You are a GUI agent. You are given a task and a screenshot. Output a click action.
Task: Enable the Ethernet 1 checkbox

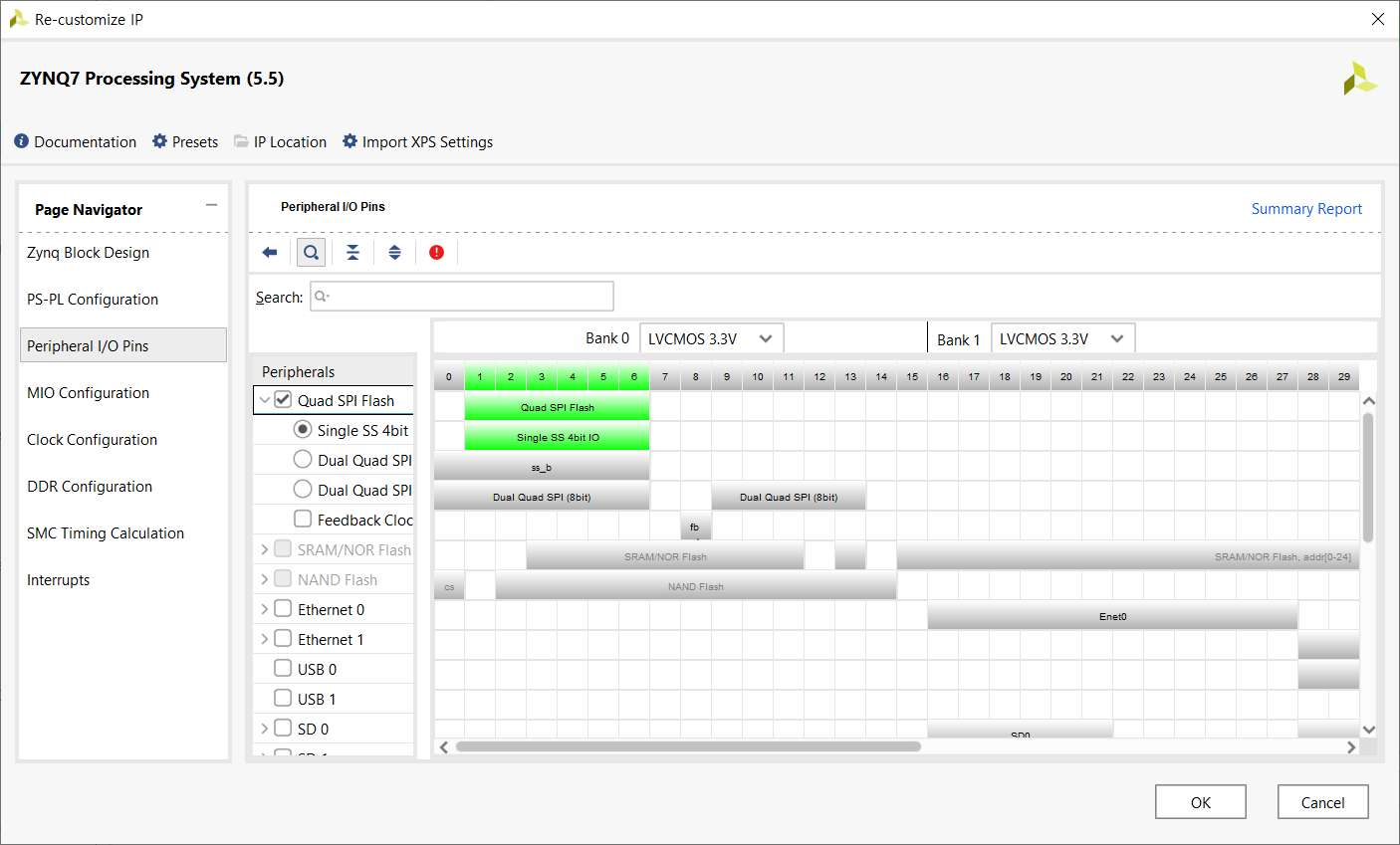(x=283, y=639)
